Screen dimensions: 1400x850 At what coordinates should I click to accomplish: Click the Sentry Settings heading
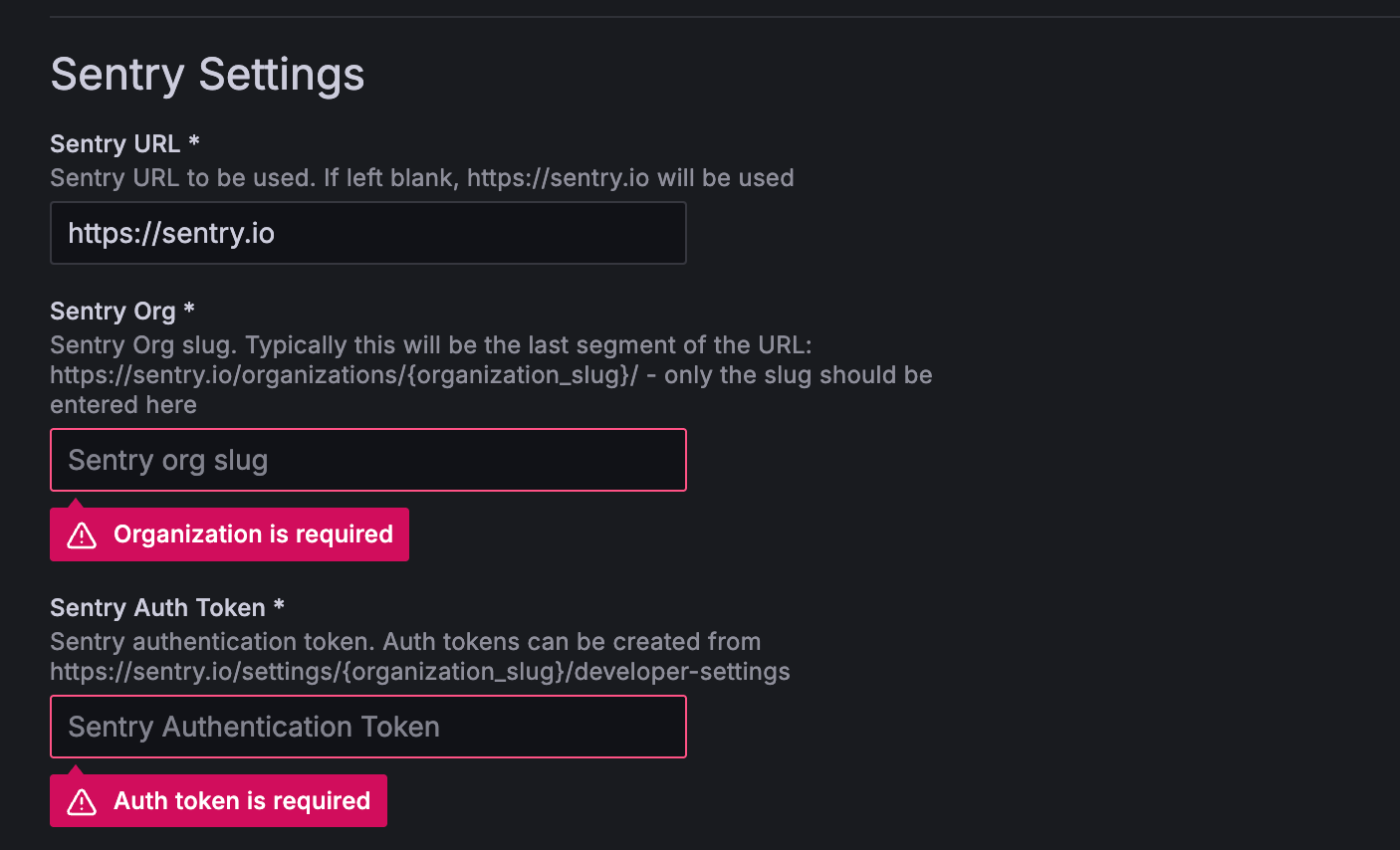207,75
